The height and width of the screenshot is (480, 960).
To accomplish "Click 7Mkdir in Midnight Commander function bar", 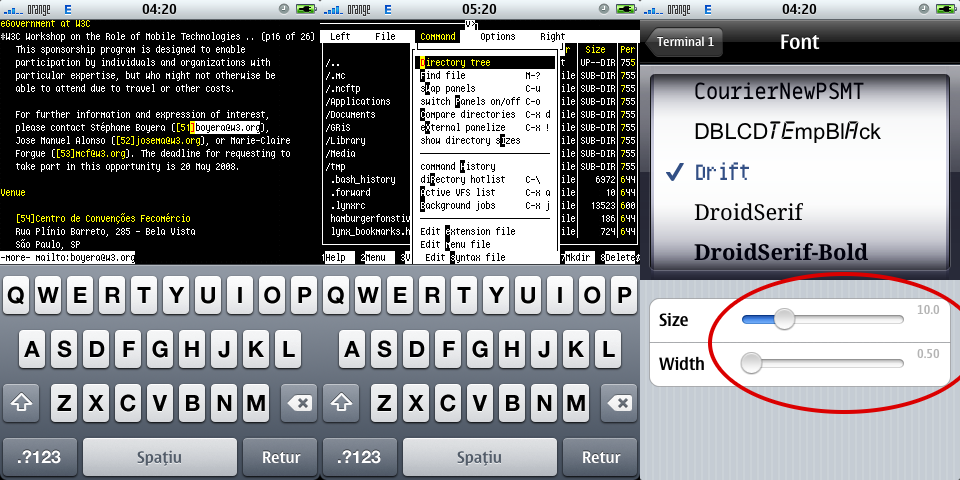I will [576, 258].
